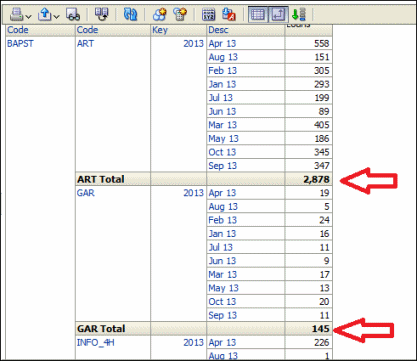
Task: Click Sep 13 in the ART group
Action: [x=223, y=166]
